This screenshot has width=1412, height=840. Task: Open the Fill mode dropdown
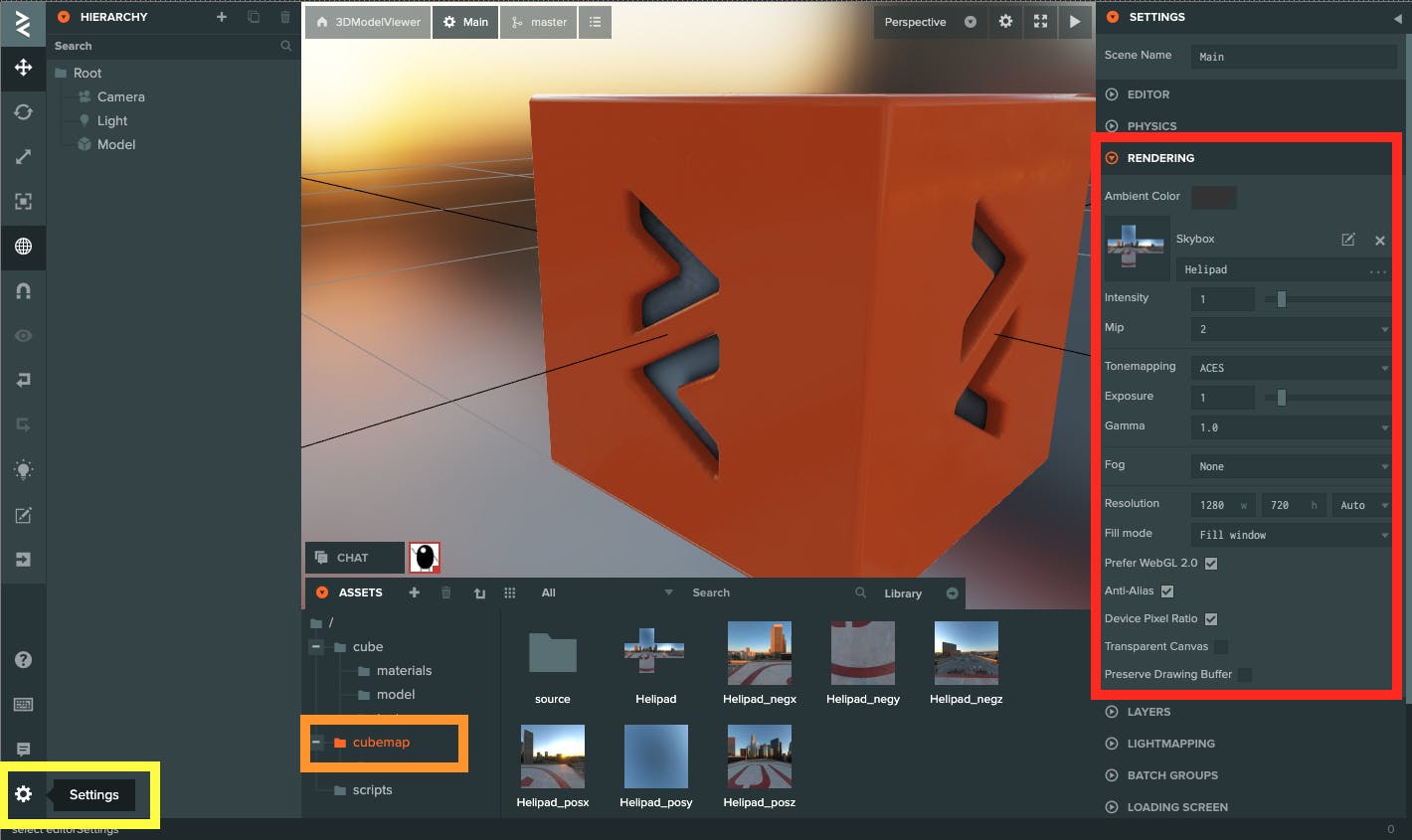click(x=1291, y=535)
